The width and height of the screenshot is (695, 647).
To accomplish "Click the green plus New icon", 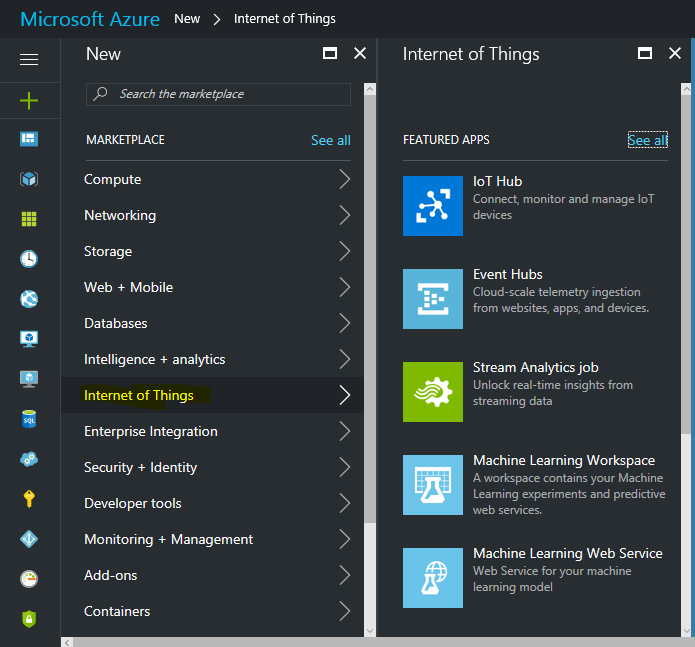I will pyautogui.click(x=29, y=100).
